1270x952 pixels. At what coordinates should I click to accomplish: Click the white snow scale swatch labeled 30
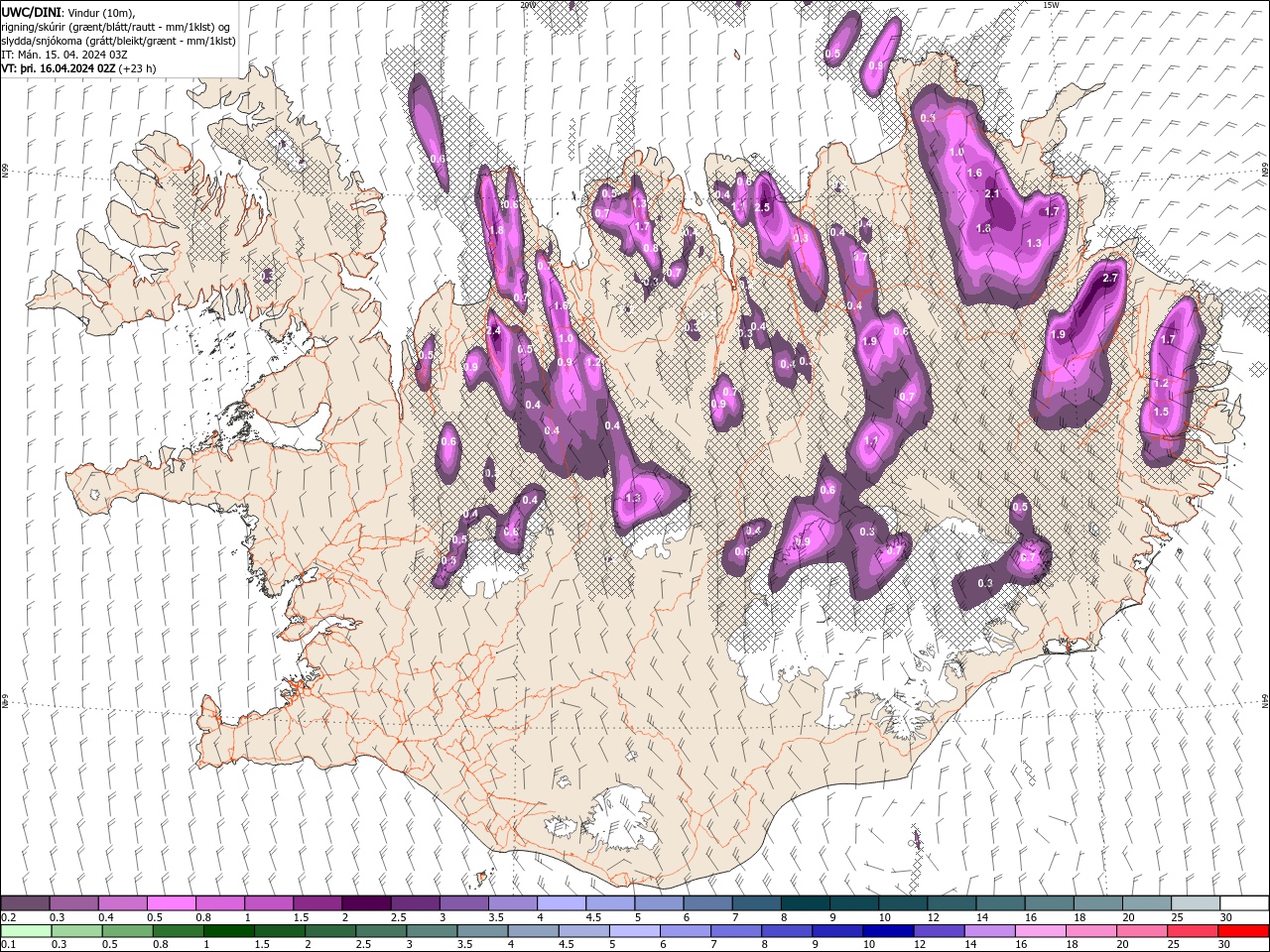click(1243, 903)
